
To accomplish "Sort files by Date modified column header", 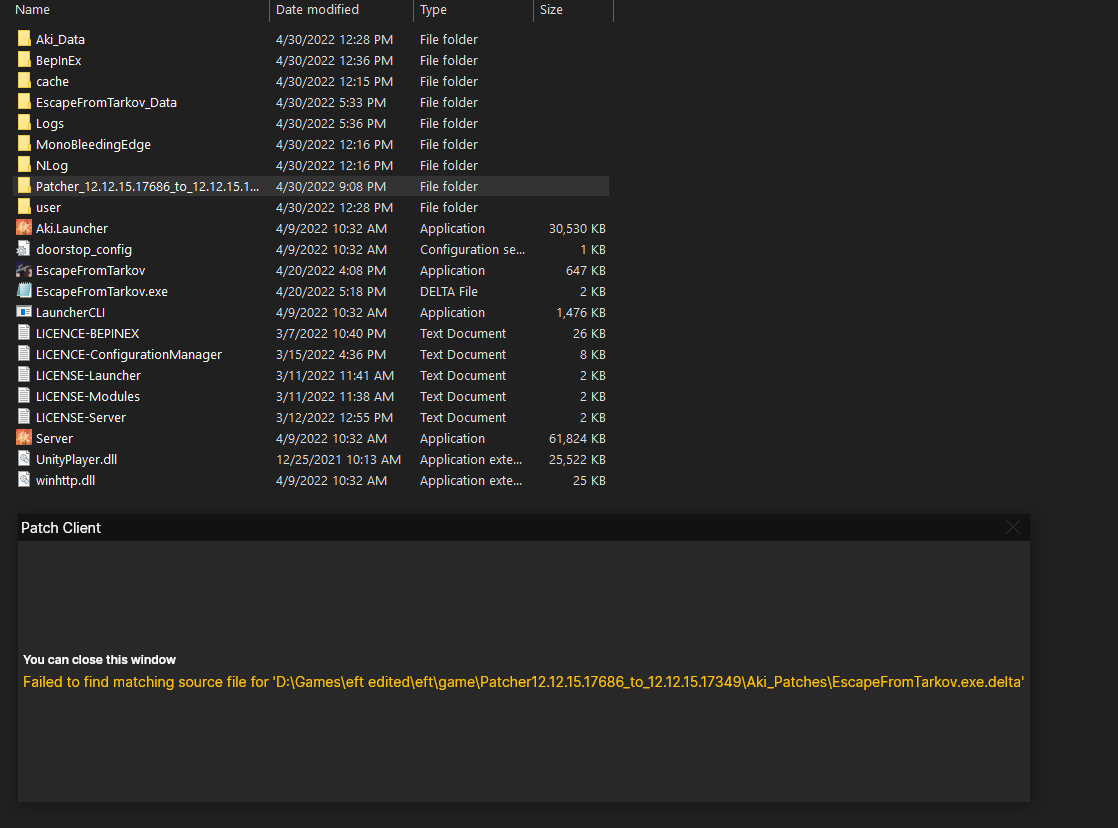I will (317, 9).
